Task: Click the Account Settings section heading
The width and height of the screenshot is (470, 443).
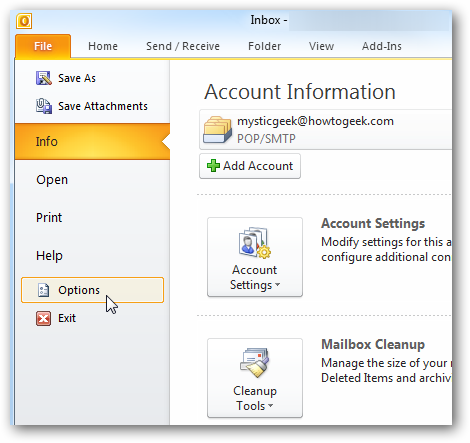Action: pyautogui.click(x=373, y=223)
